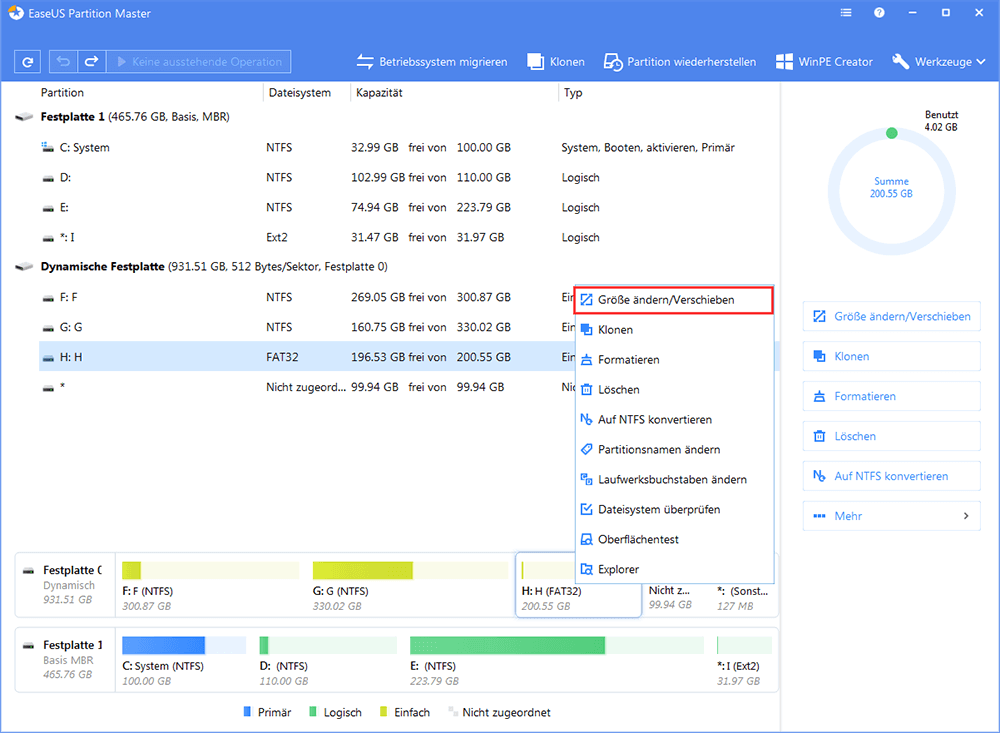The height and width of the screenshot is (733, 1000).
Task: Click the C: System partition icon
Action: (48, 147)
